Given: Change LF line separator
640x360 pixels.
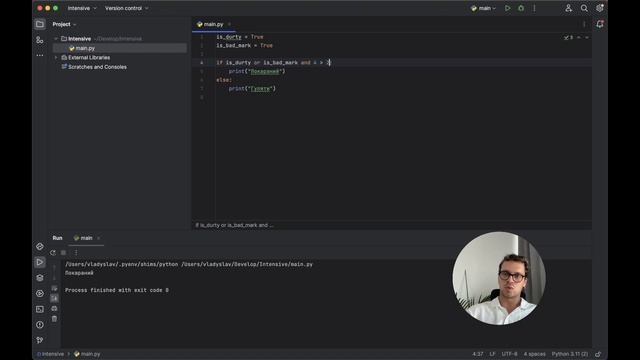Looking at the screenshot, I should pos(492,354).
